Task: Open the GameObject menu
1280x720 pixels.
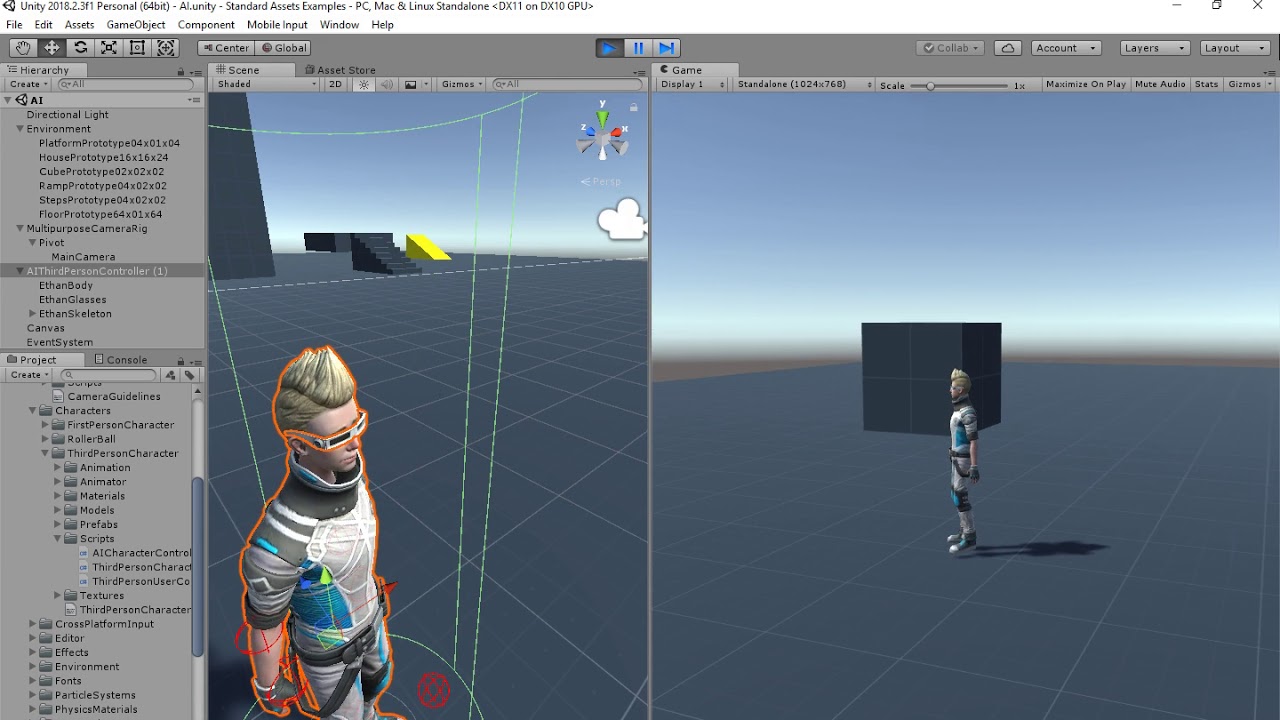Action: coord(135,25)
